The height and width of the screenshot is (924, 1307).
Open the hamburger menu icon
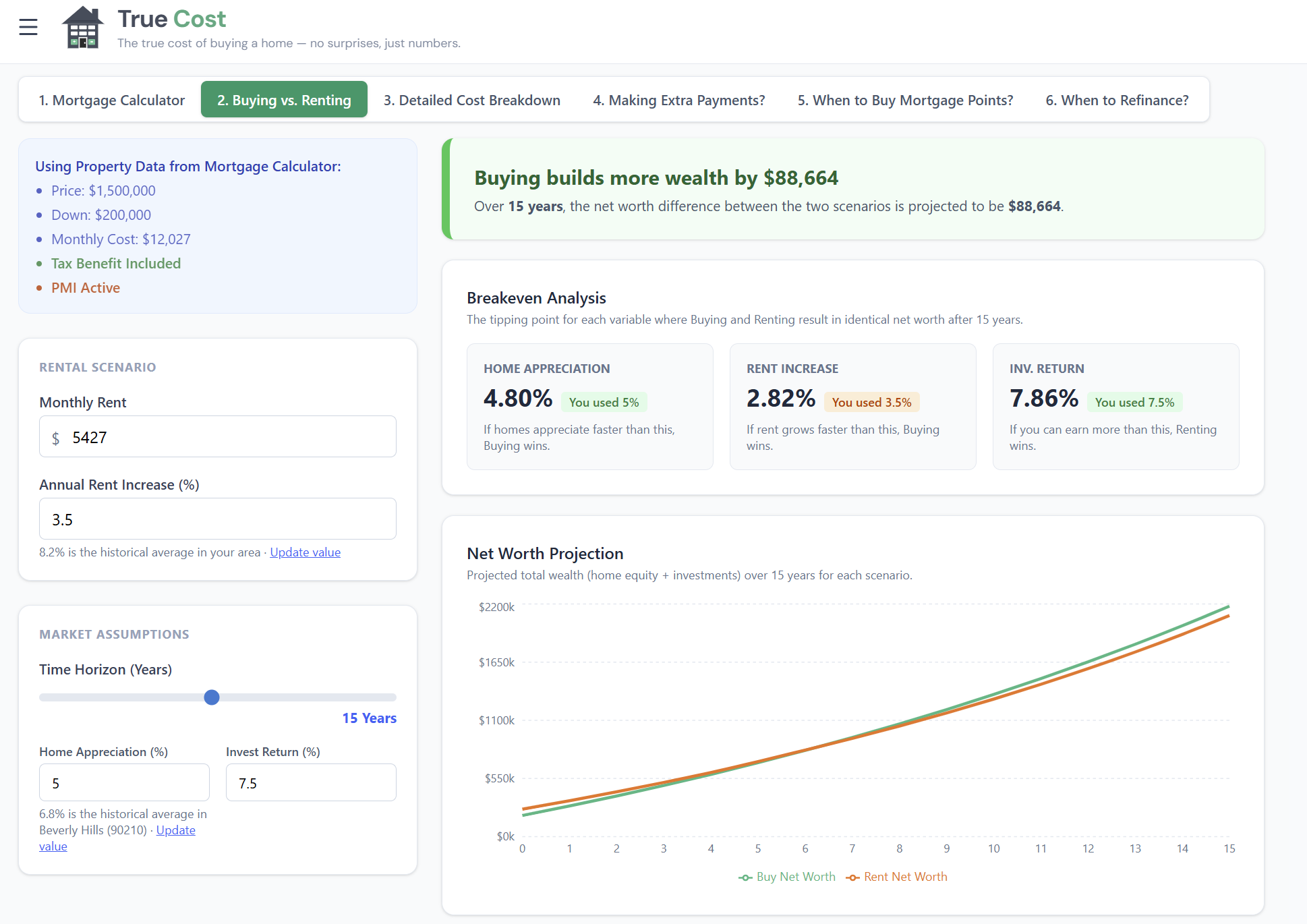point(28,27)
